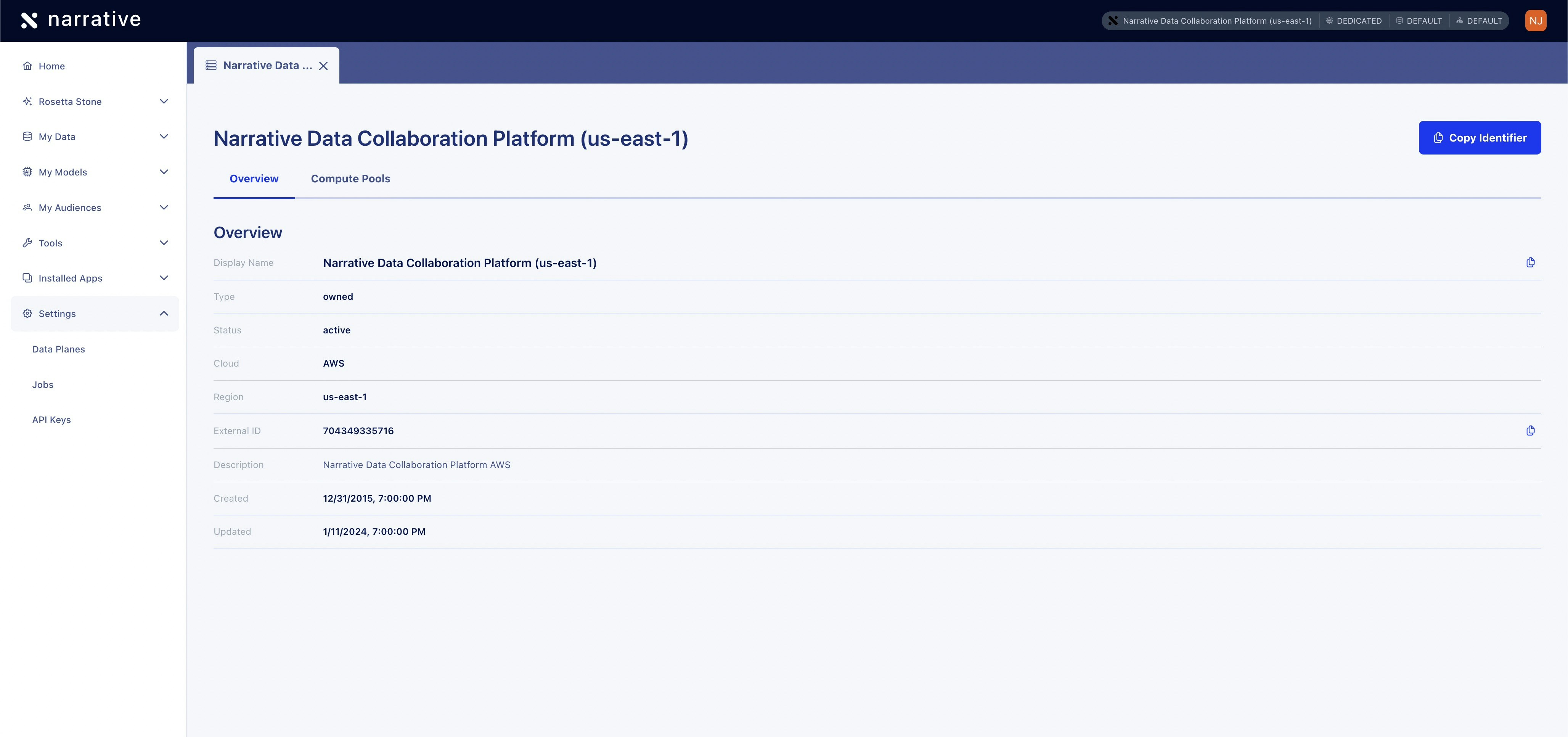Screen dimensions: 1568x737
Task: Click the My Data database icon
Action: click(x=27, y=137)
